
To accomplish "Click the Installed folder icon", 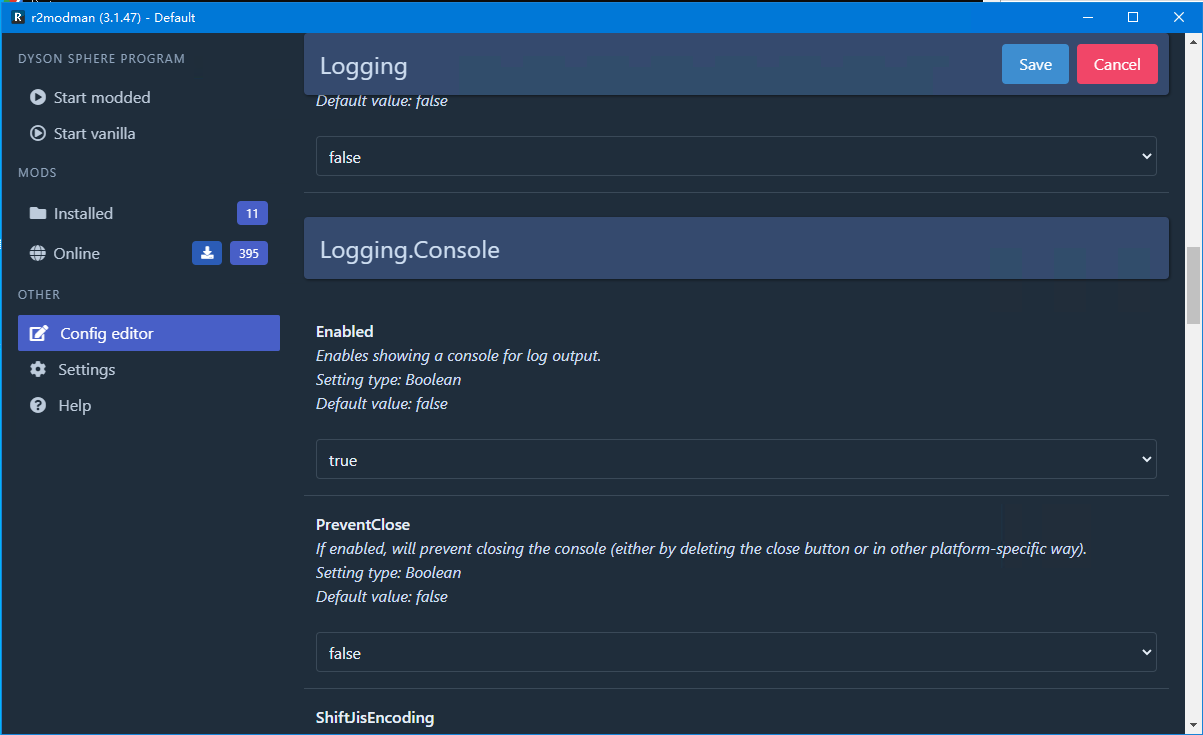I will click(x=38, y=213).
